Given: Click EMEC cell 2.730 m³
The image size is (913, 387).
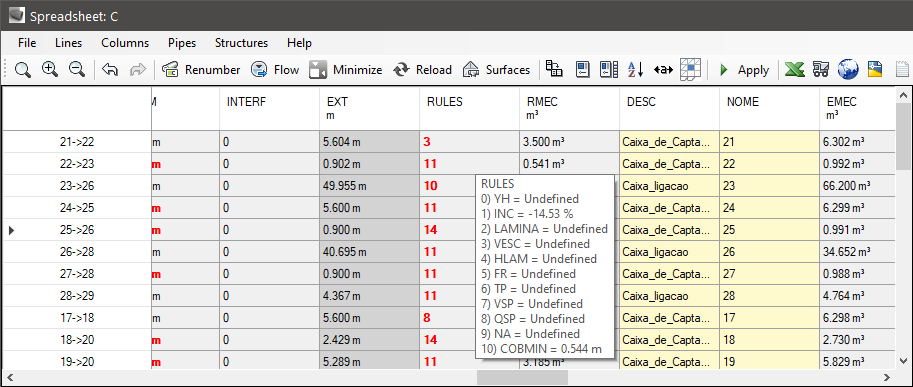Looking at the screenshot, I should [857, 340].
